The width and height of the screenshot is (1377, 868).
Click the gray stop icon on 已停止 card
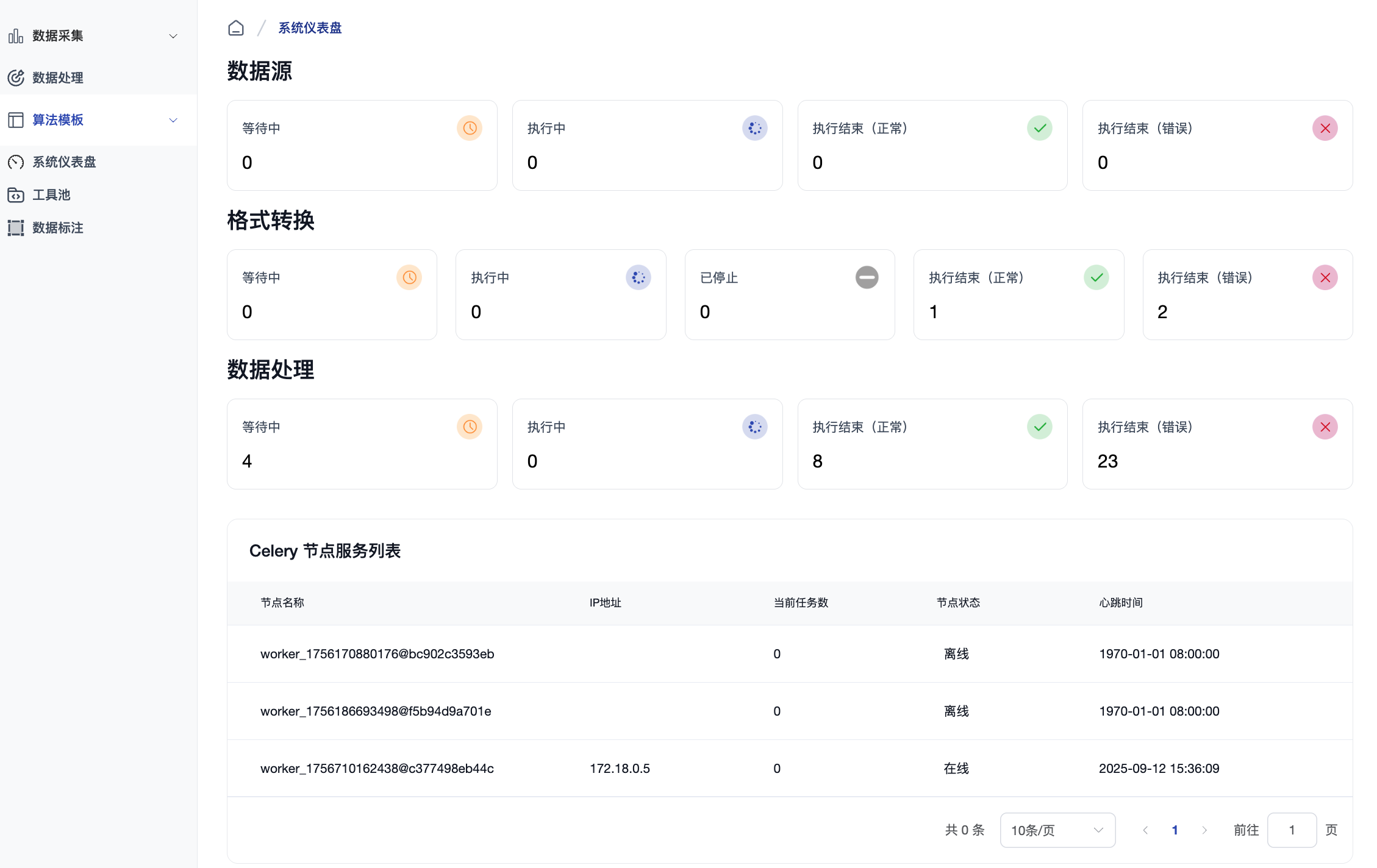tap(866, 277)
